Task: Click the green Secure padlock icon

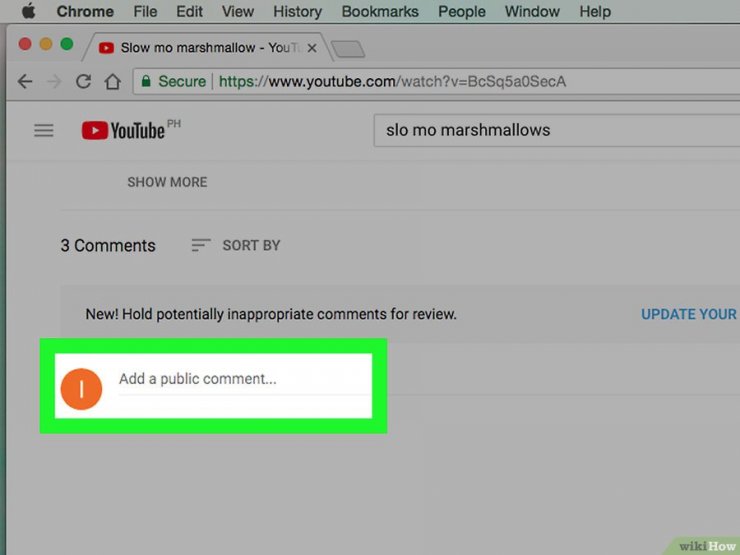Action: click(x=146, y=81)
